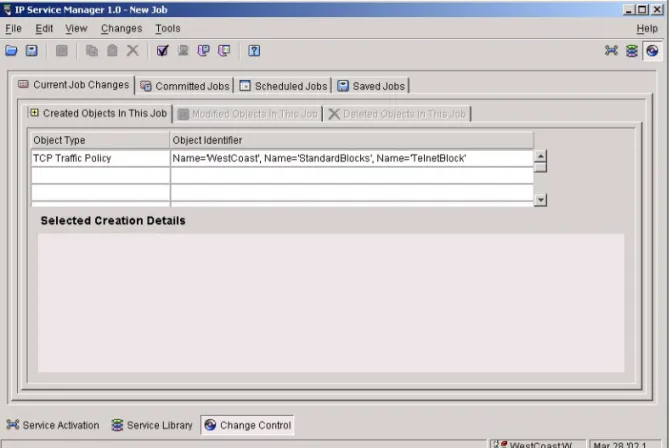Click the first purple scroll toolbar icon
This screenshot has width=672, height=448.
tap(204, 51)
